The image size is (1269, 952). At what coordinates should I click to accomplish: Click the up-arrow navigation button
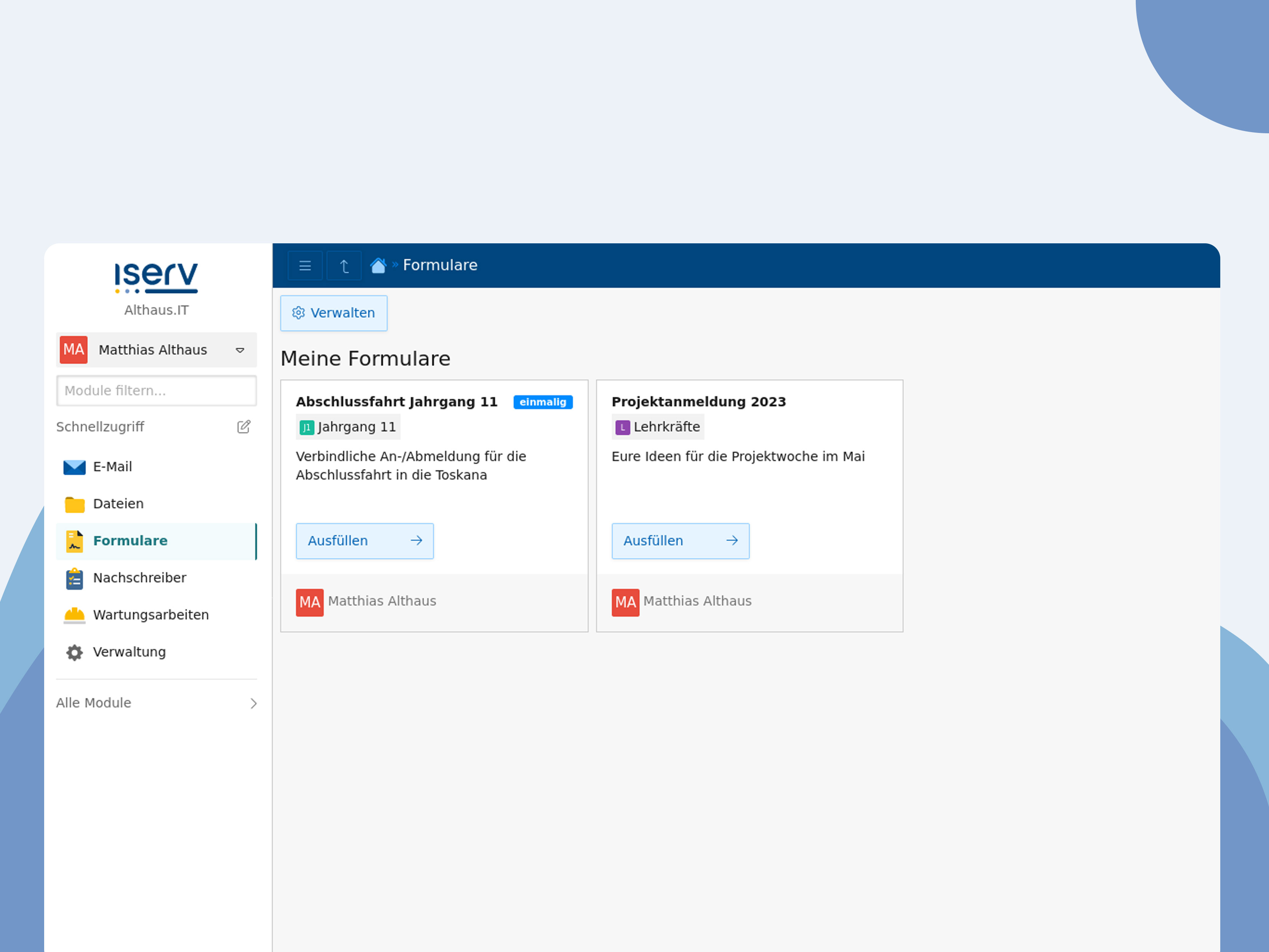point(344,266)
